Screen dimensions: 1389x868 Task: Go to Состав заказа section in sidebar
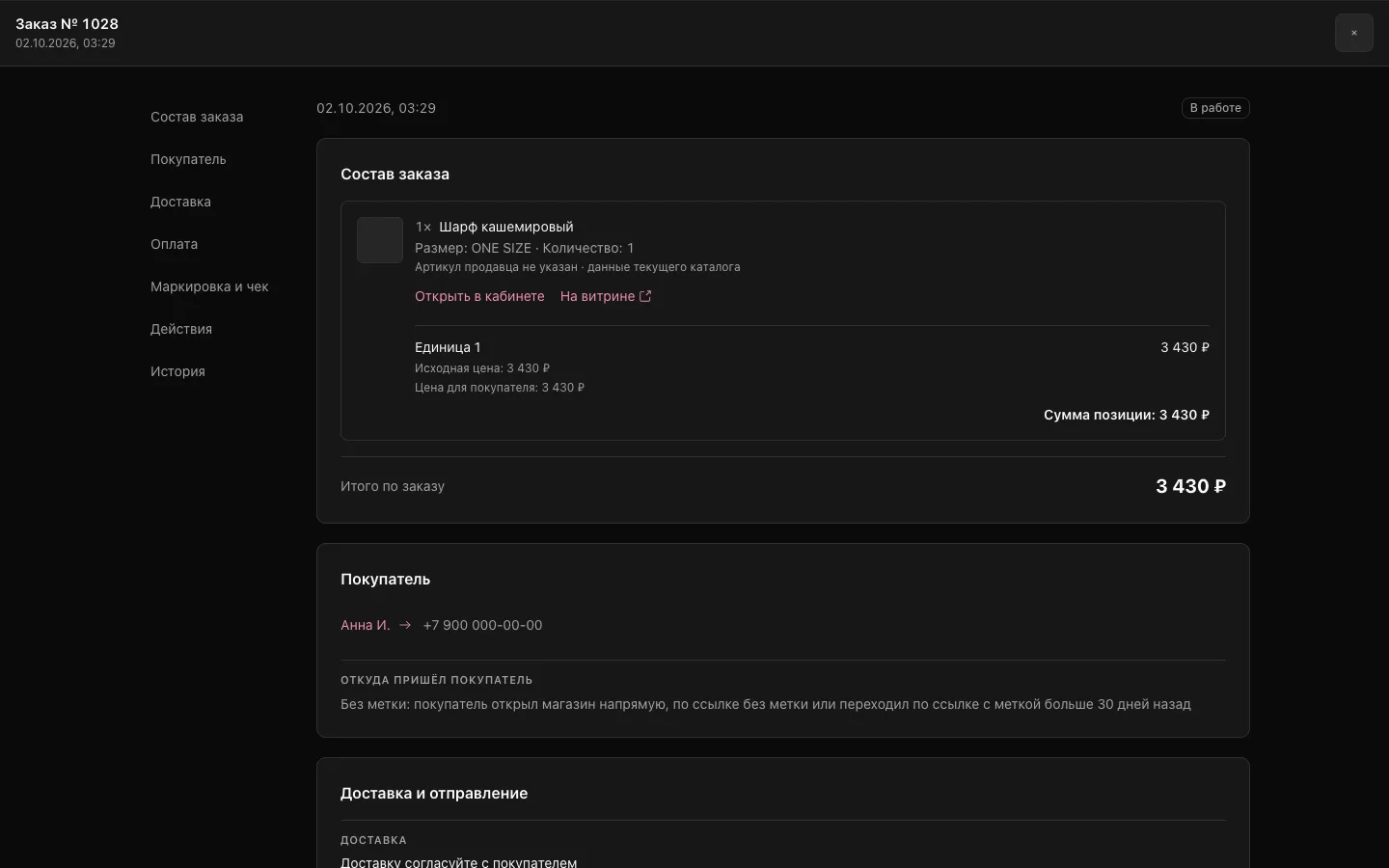(197, 117)
